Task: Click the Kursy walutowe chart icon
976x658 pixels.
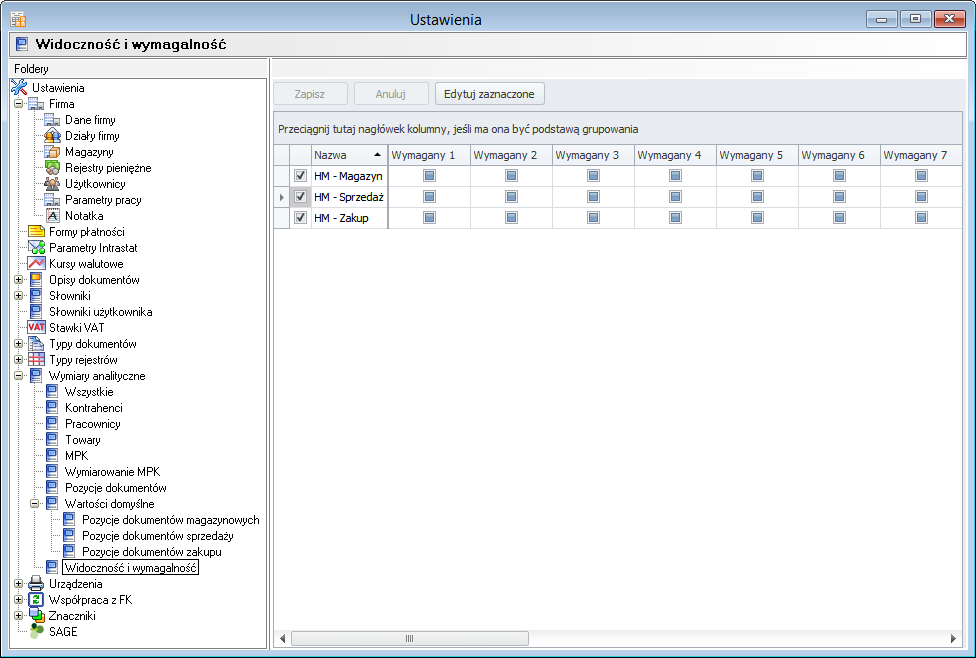Action: coord(36,264)
